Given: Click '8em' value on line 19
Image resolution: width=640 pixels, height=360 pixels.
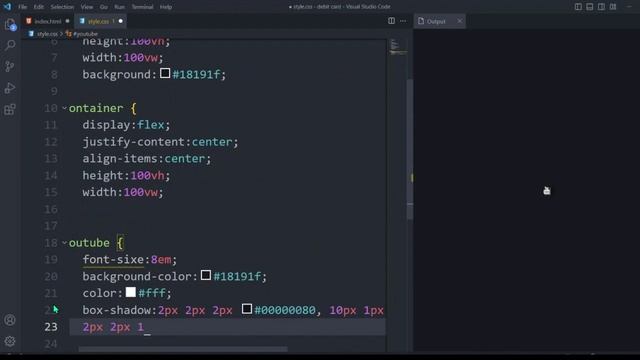Looking at the screenshot, I should pos(161,260).
